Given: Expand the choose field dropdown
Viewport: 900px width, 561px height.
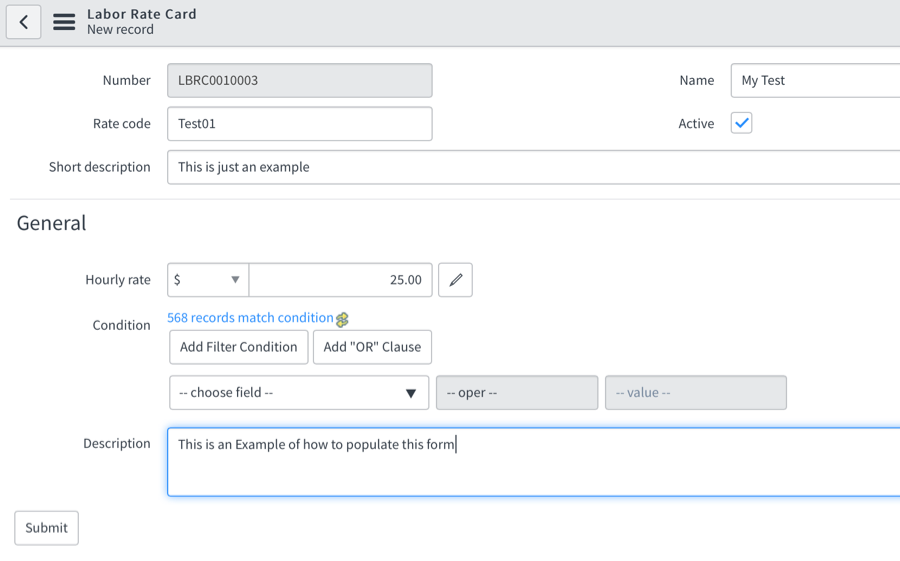Looking at the screenshot, I should tap(299, 393).
